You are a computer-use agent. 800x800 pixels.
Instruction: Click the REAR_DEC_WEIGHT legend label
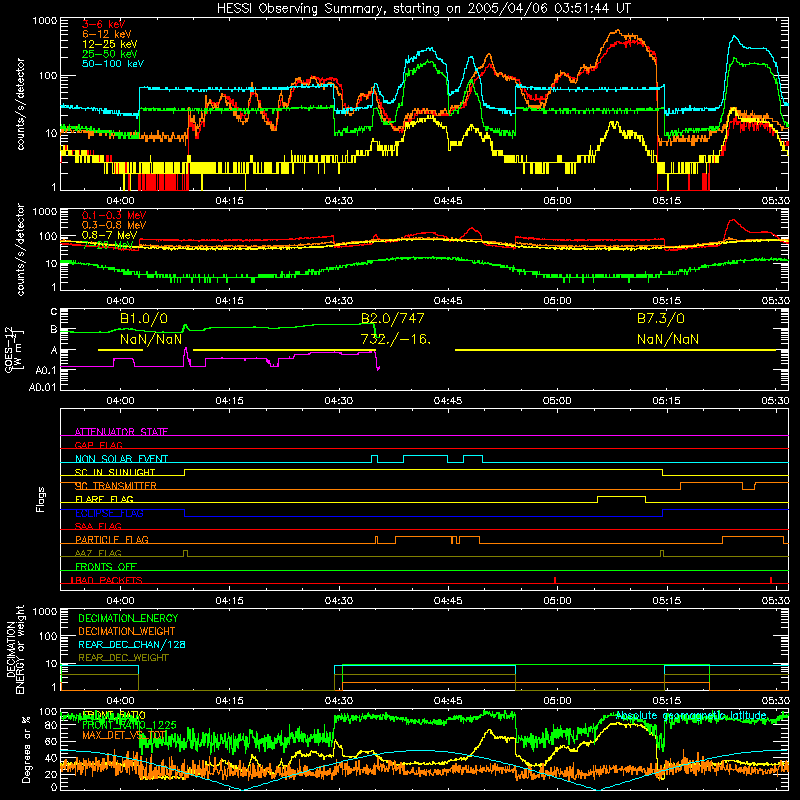point(123,658)
